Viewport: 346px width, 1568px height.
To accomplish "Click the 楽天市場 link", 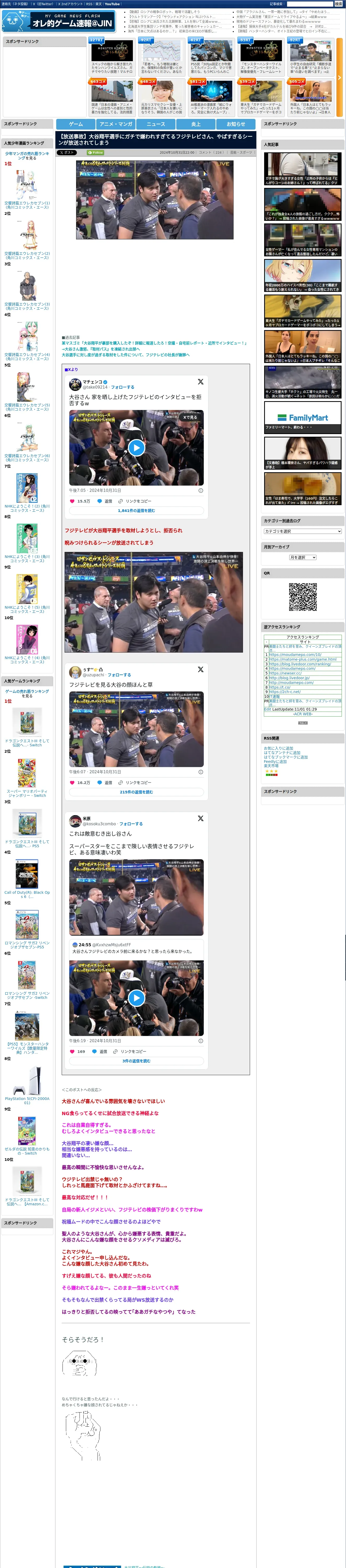I will (271, 766).
